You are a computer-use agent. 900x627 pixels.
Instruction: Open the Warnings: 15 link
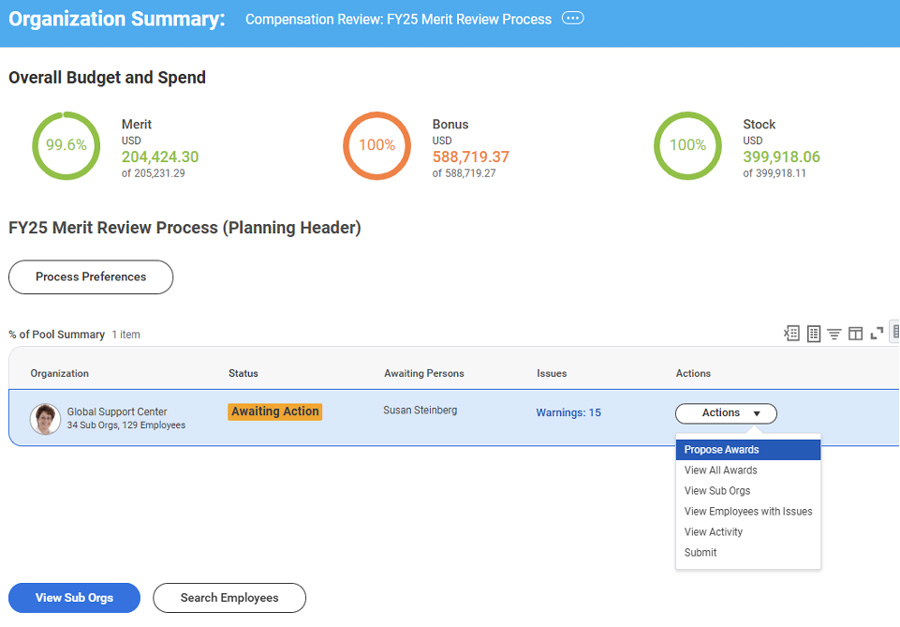point(568,413)
